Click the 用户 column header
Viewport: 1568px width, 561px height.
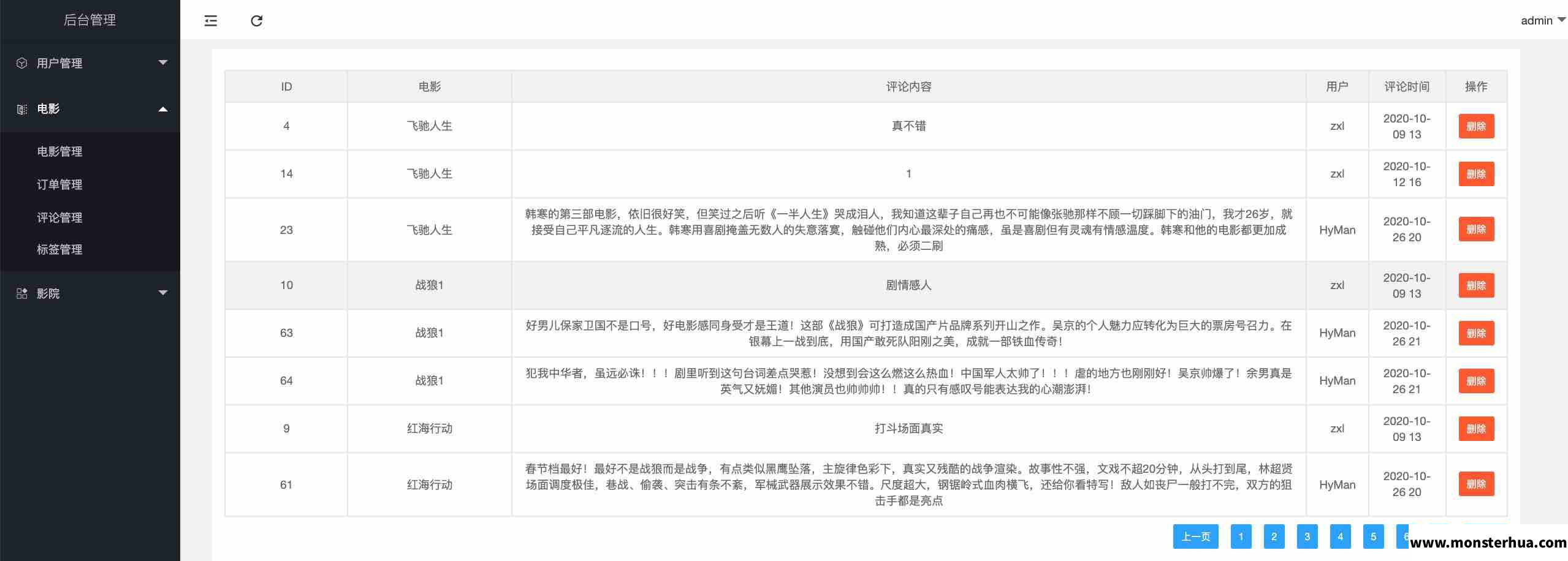tap(1337, 87)
